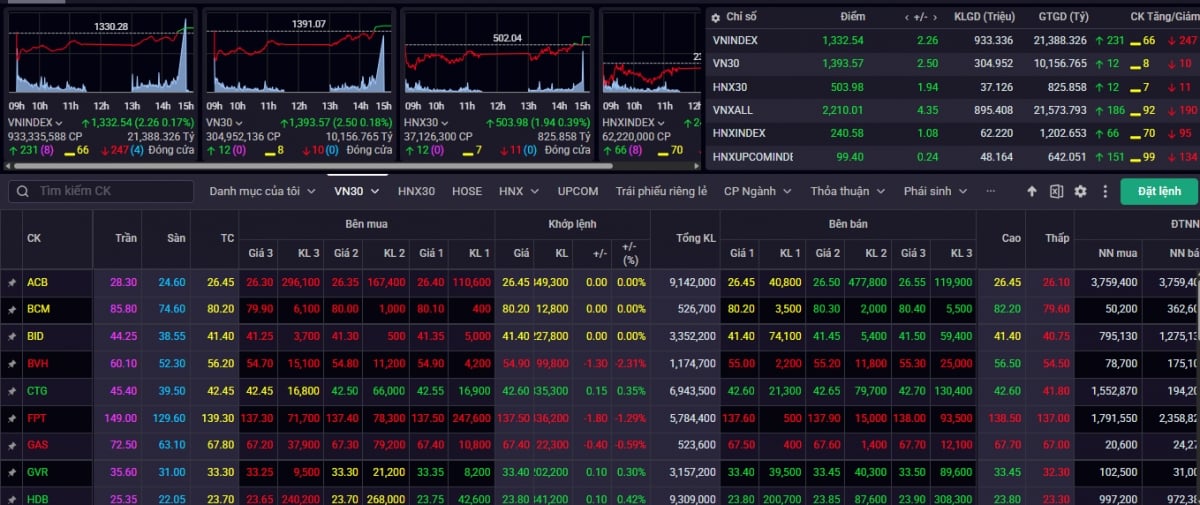The width and height of the screenshot is (1200, 505).
Task: Open the price board settings gear
Action: (1080, 191)
